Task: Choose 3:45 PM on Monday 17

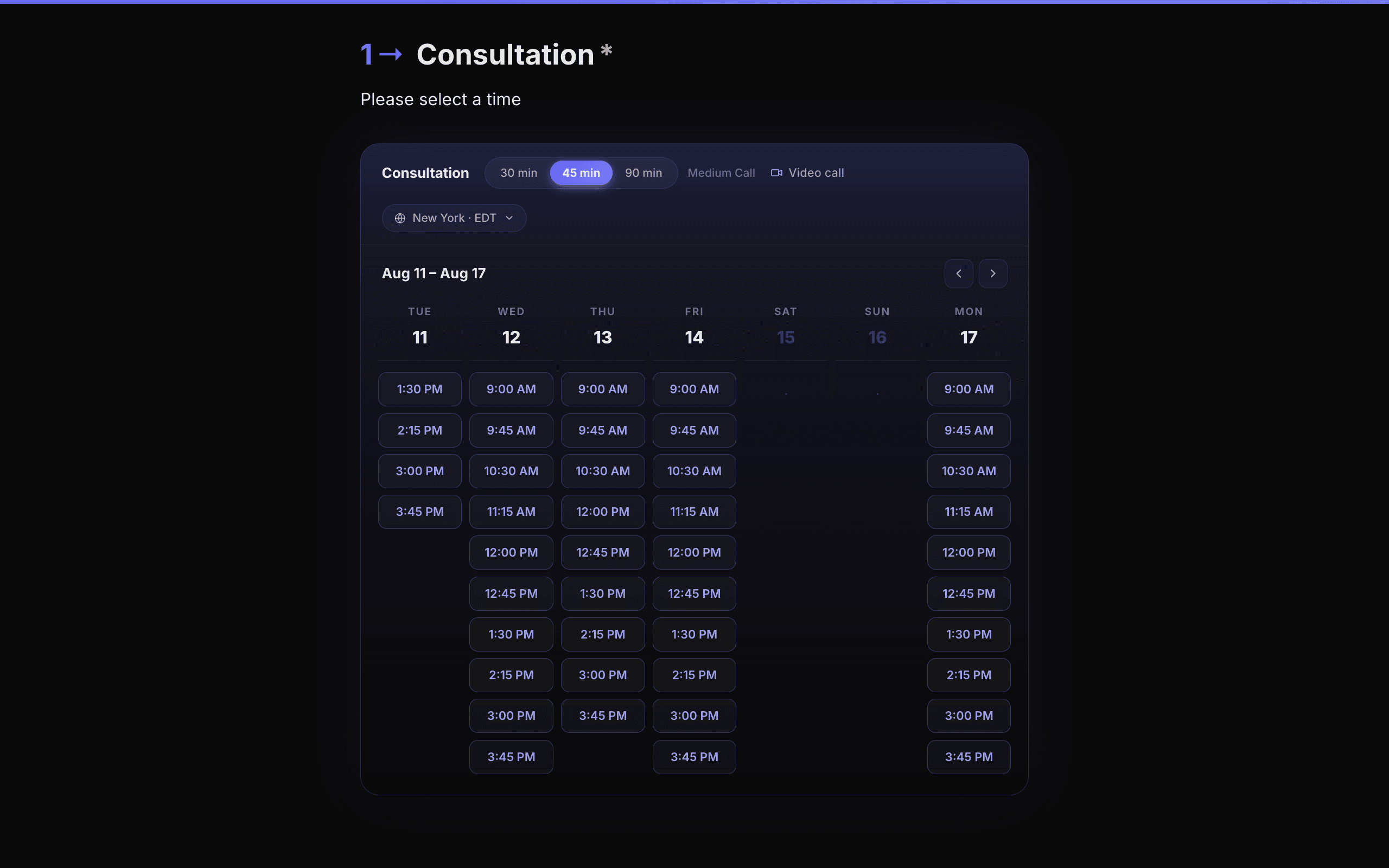Action: tap(969, 757)
